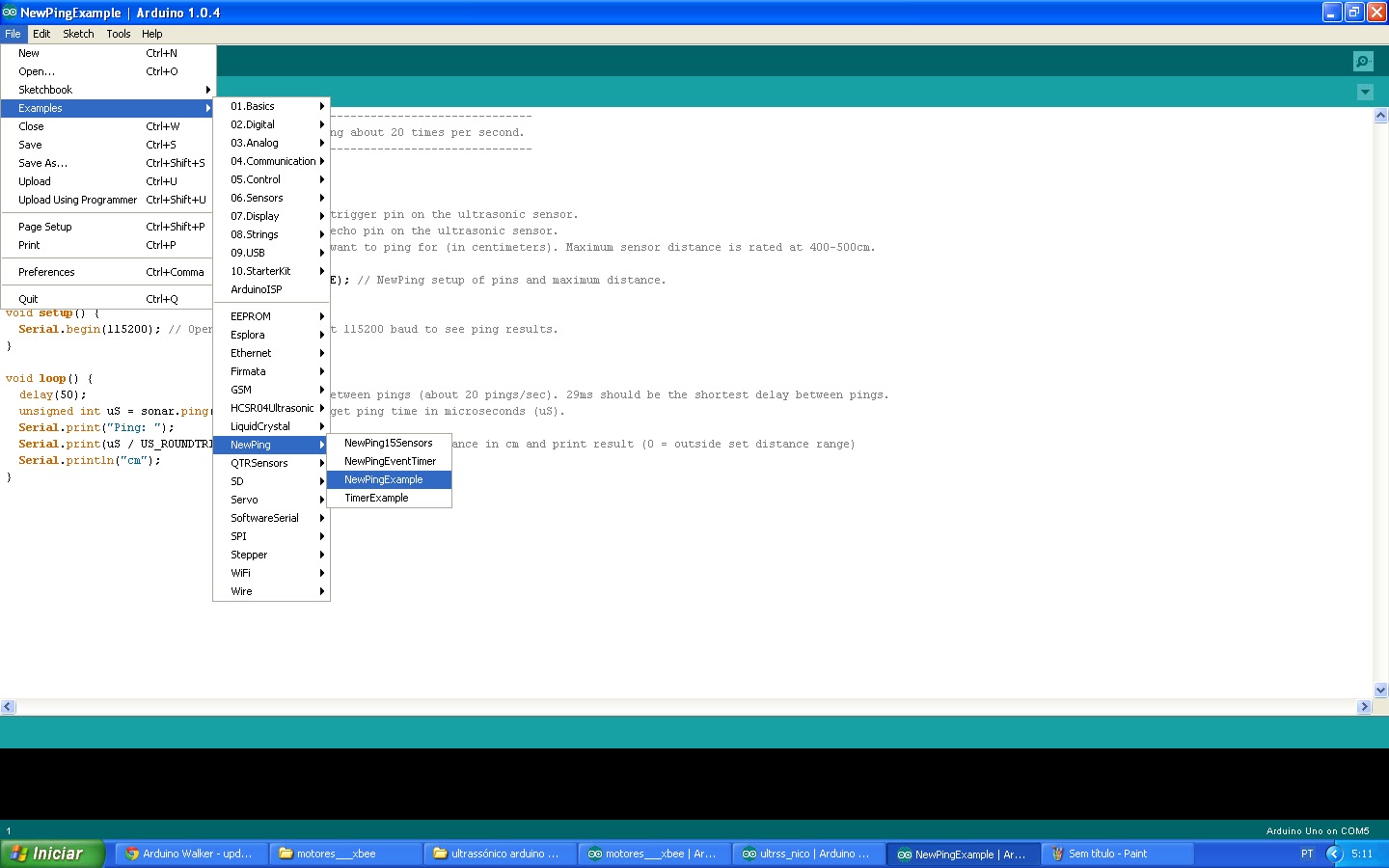This screenshot has height=868, width=1389.
Task: Open NewPing15Sensors example
Action: pyautogui.click(x=390, y=443)
